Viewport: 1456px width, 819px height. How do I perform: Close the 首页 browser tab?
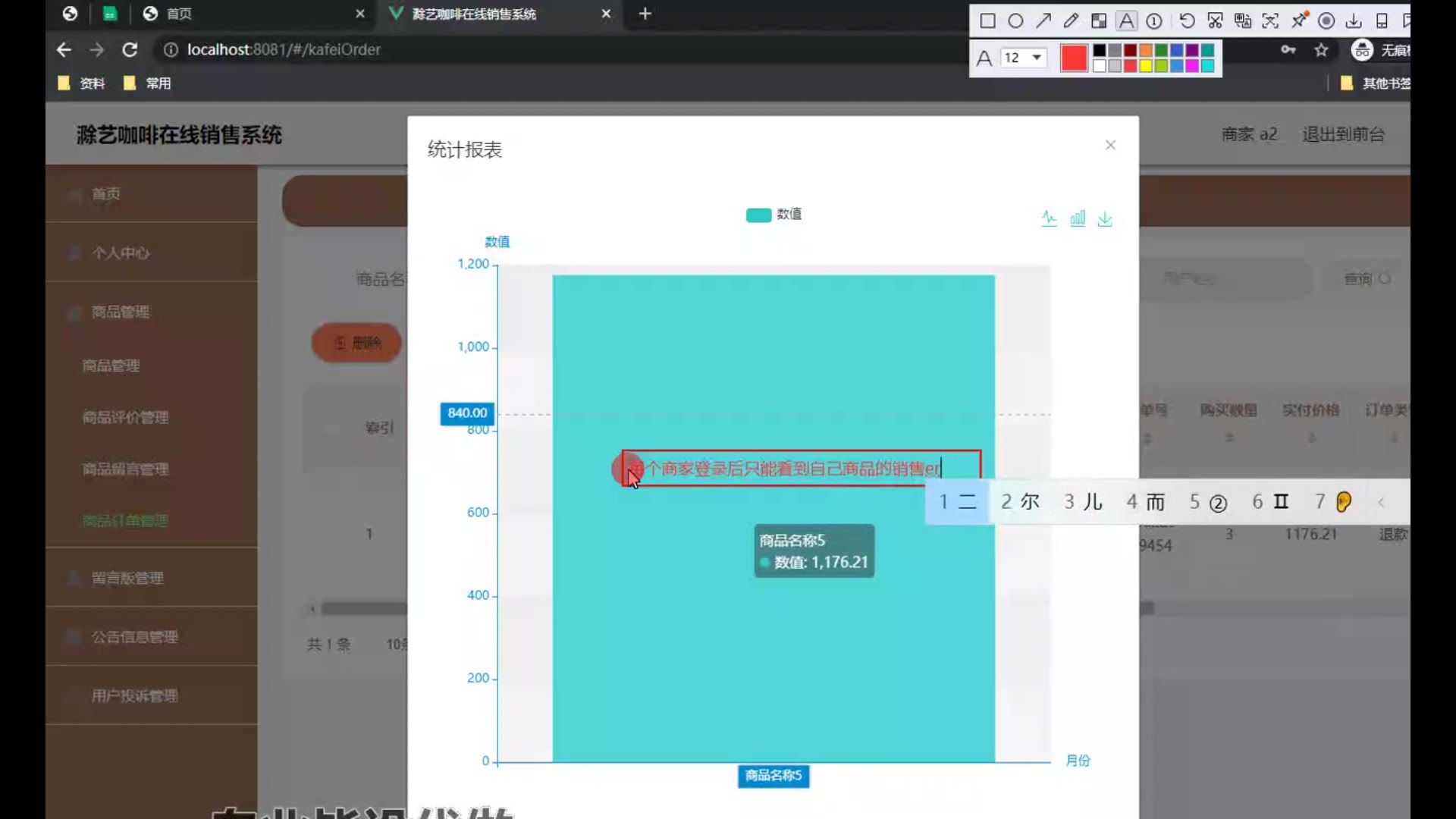360,14
